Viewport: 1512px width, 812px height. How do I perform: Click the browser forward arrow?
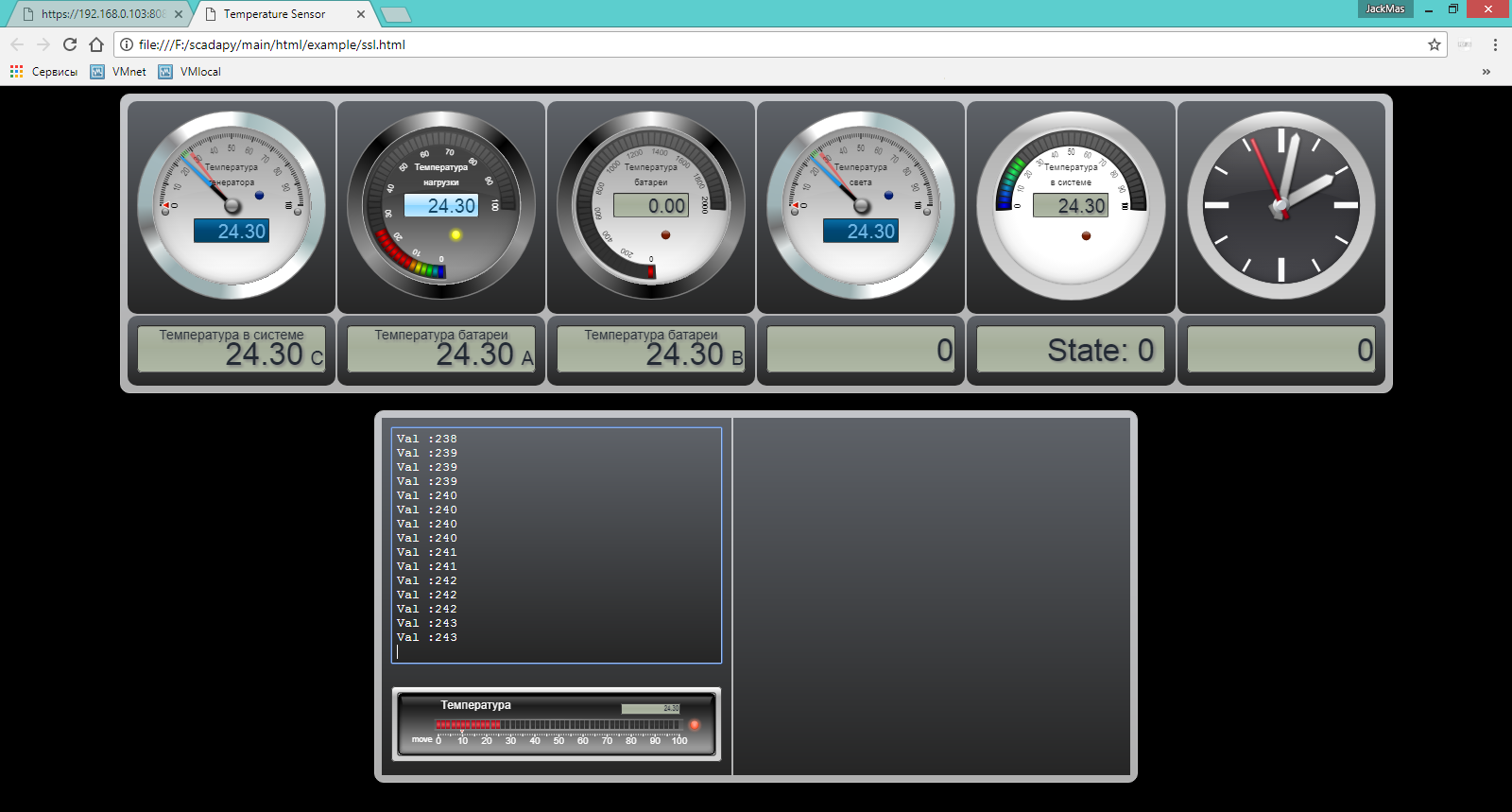(43, 44)
